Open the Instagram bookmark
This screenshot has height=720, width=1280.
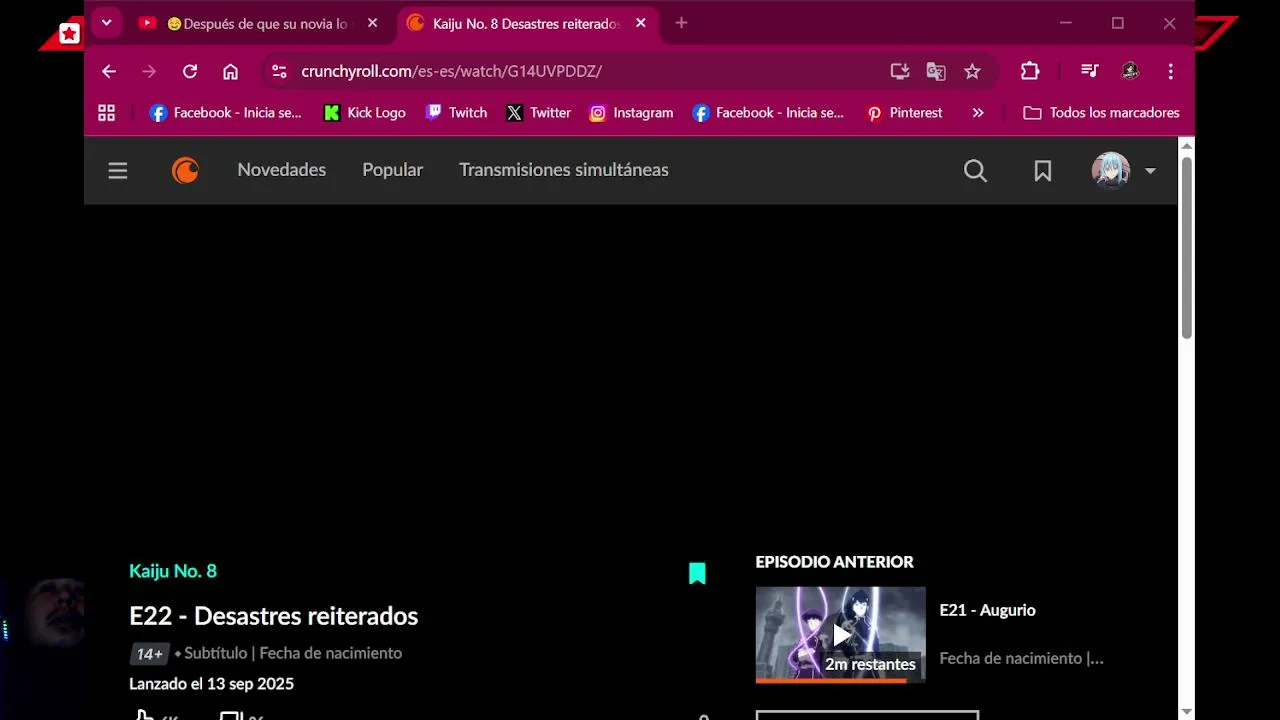pos(631,113)
